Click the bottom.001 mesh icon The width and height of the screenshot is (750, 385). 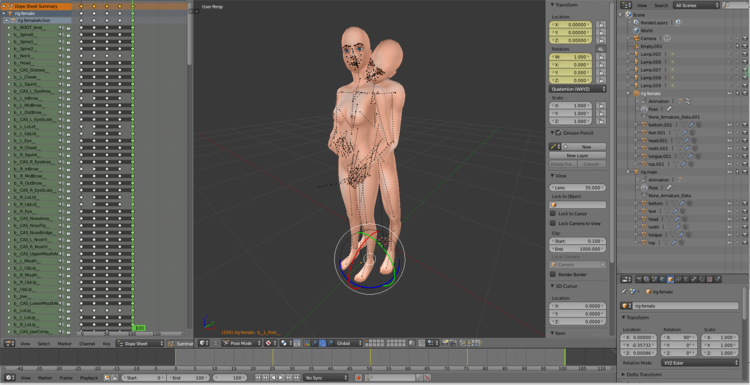(644, 125)
